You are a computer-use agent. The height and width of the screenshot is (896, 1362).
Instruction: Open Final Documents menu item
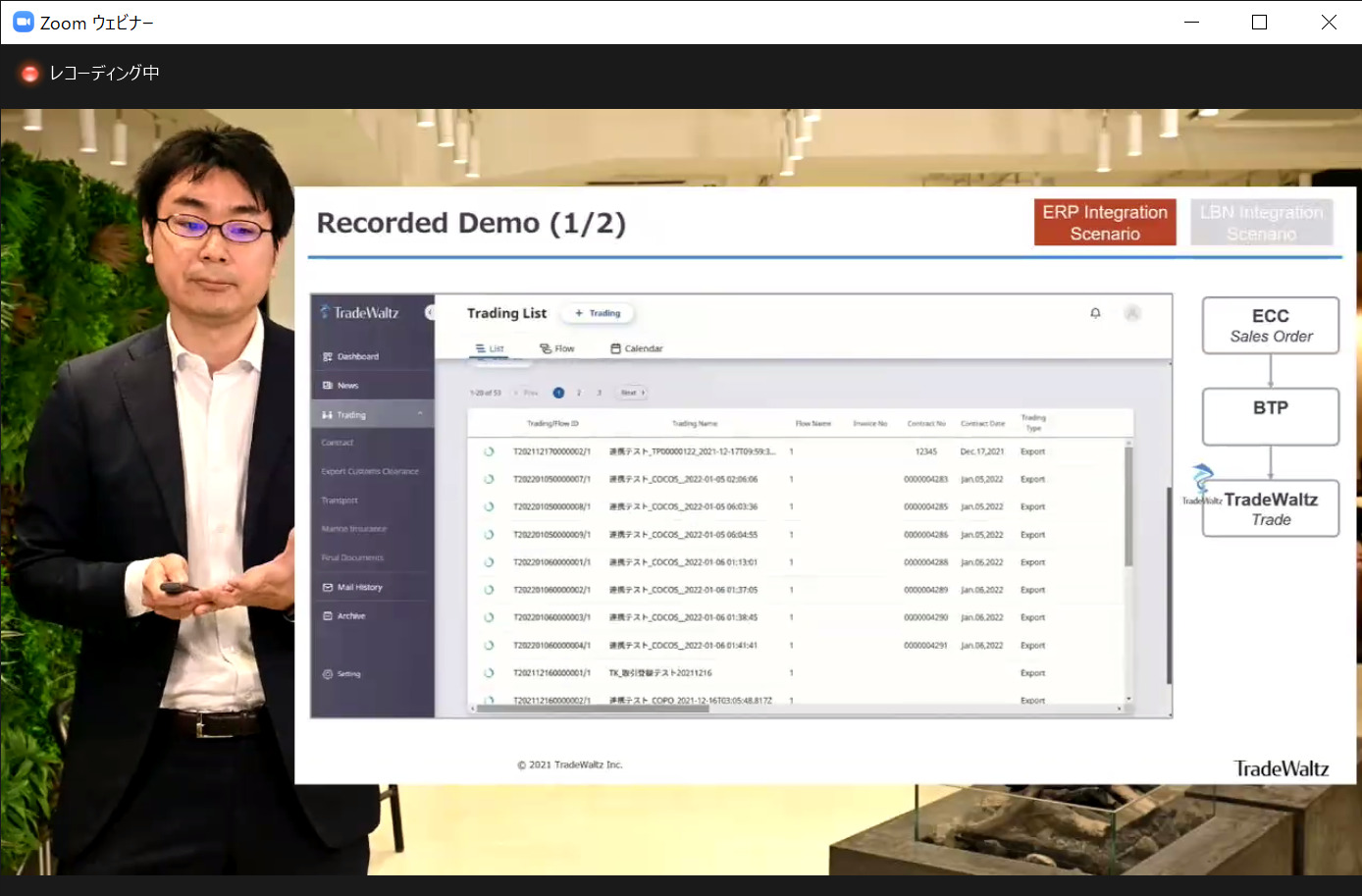click(352, 557)
